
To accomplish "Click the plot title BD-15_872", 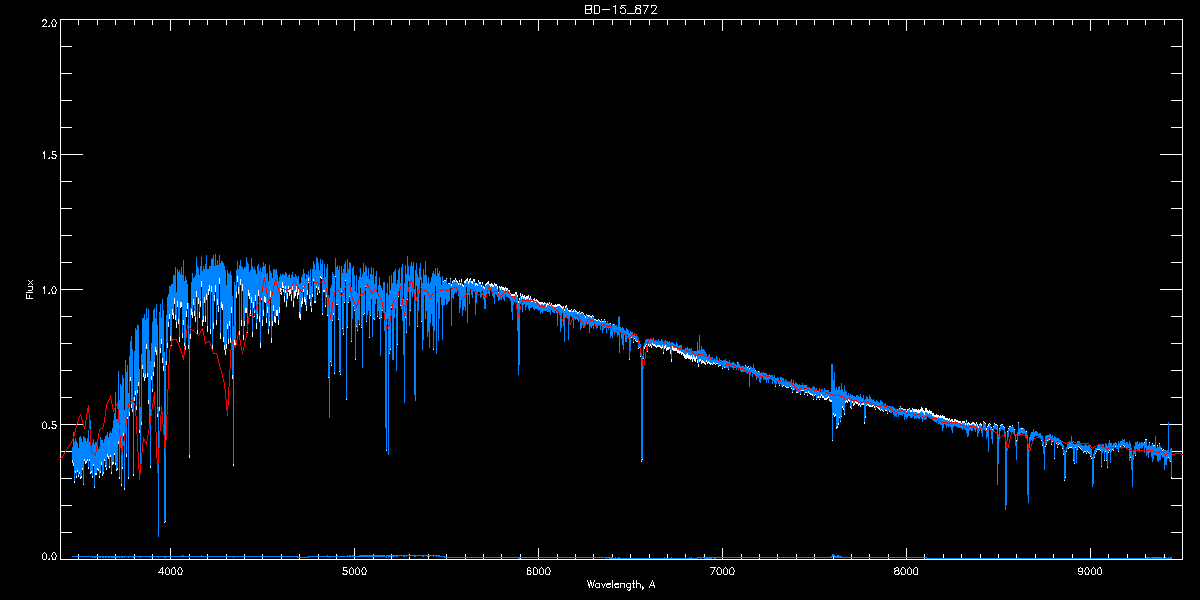I will point(620,9).
